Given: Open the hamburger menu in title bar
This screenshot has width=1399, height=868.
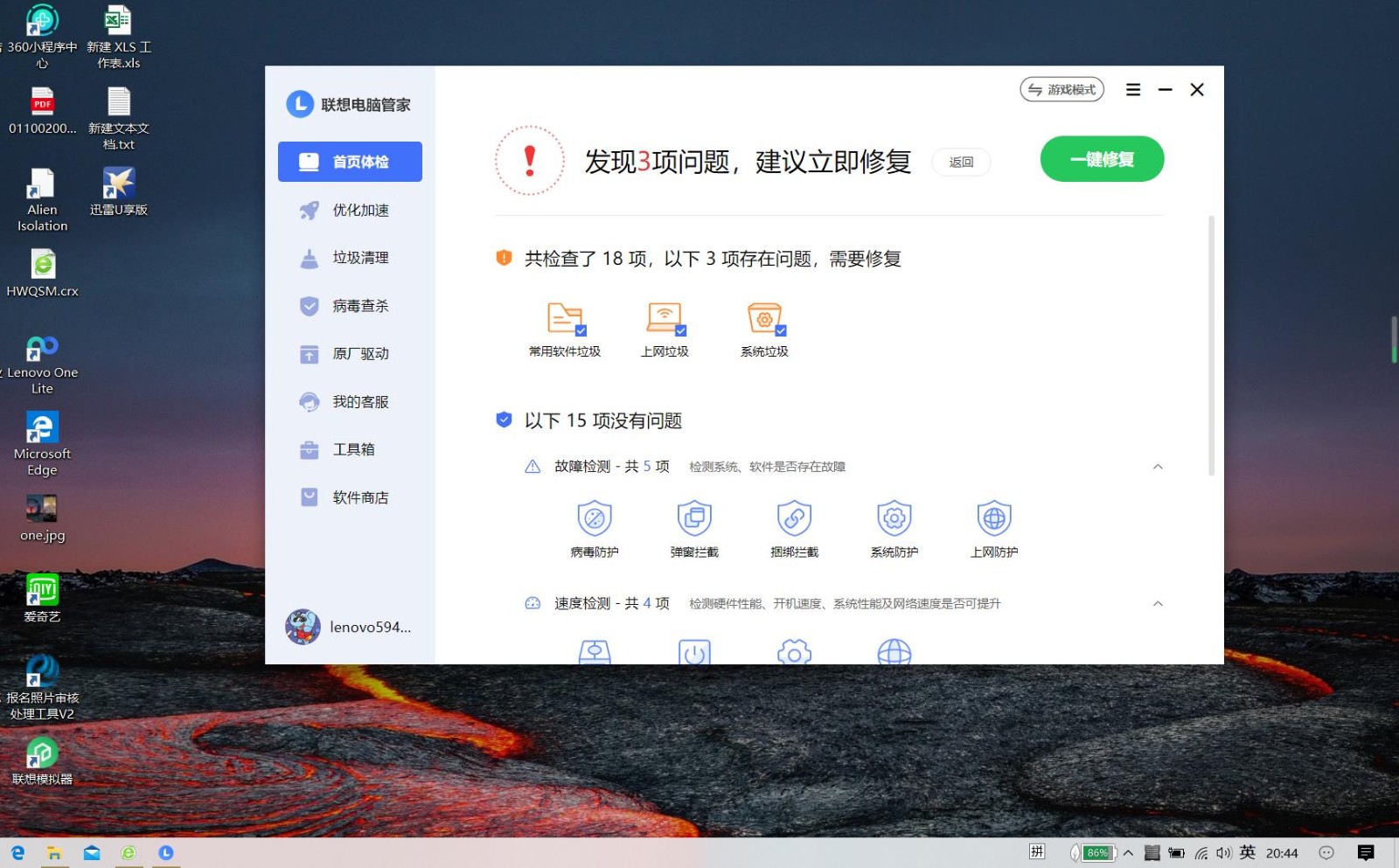Looking at the screenshot, I should point(1133,89).
